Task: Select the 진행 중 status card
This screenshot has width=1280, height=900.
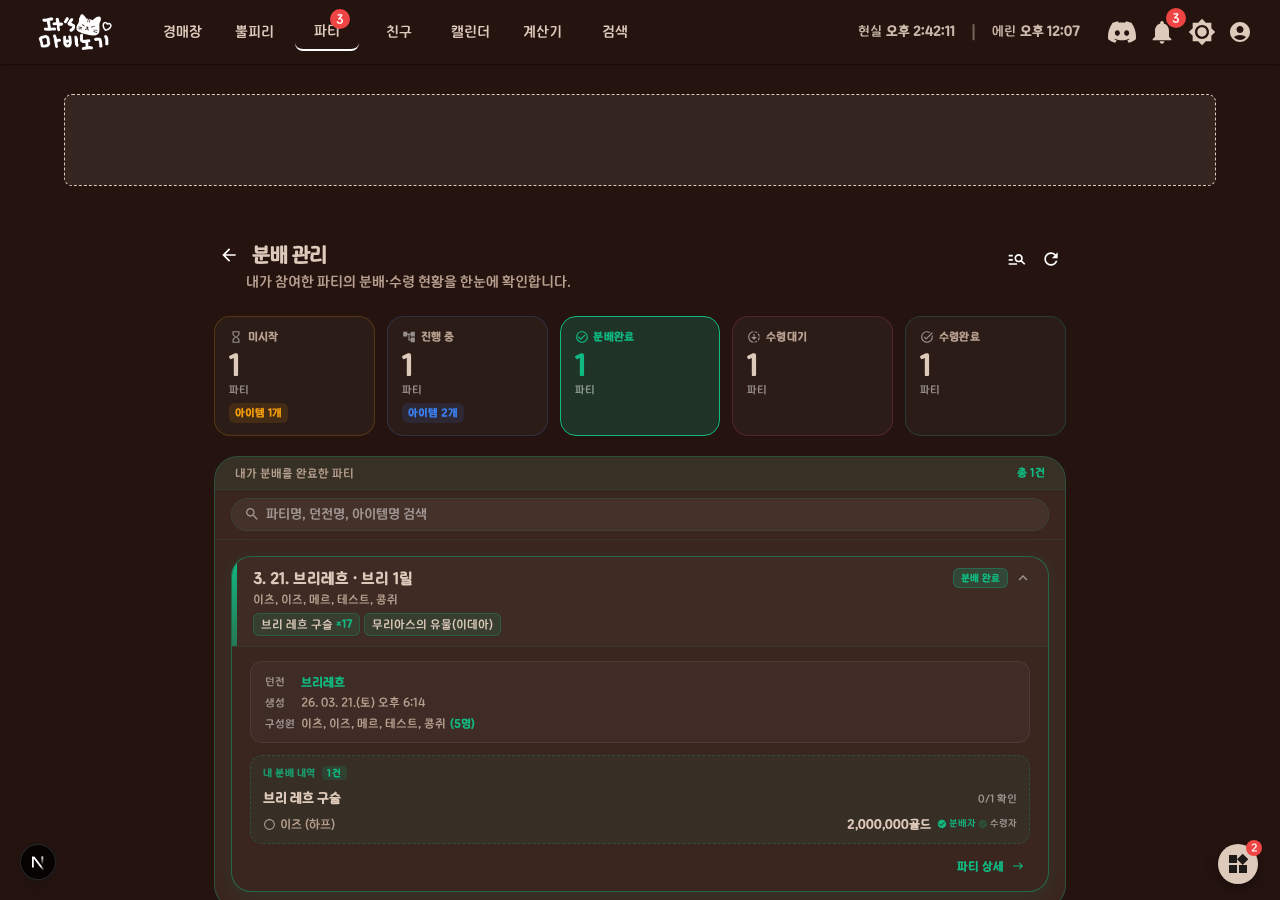Action: pyautogui.click(x=467, y=376)
